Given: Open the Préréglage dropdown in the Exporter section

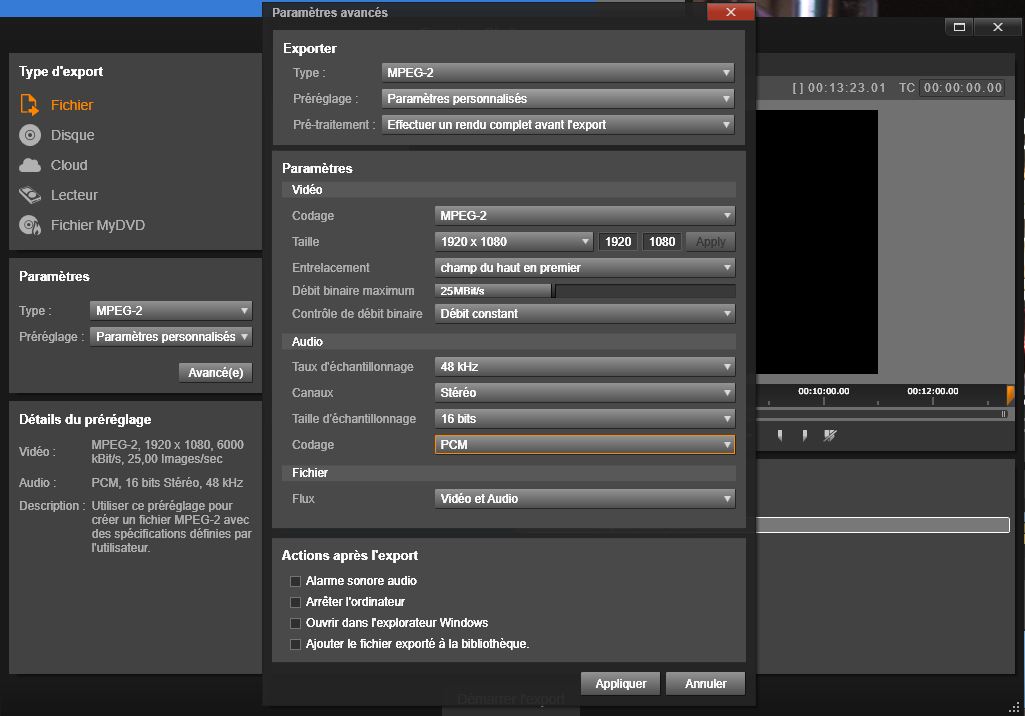Looking at the screenshot, I should (558, 99).
